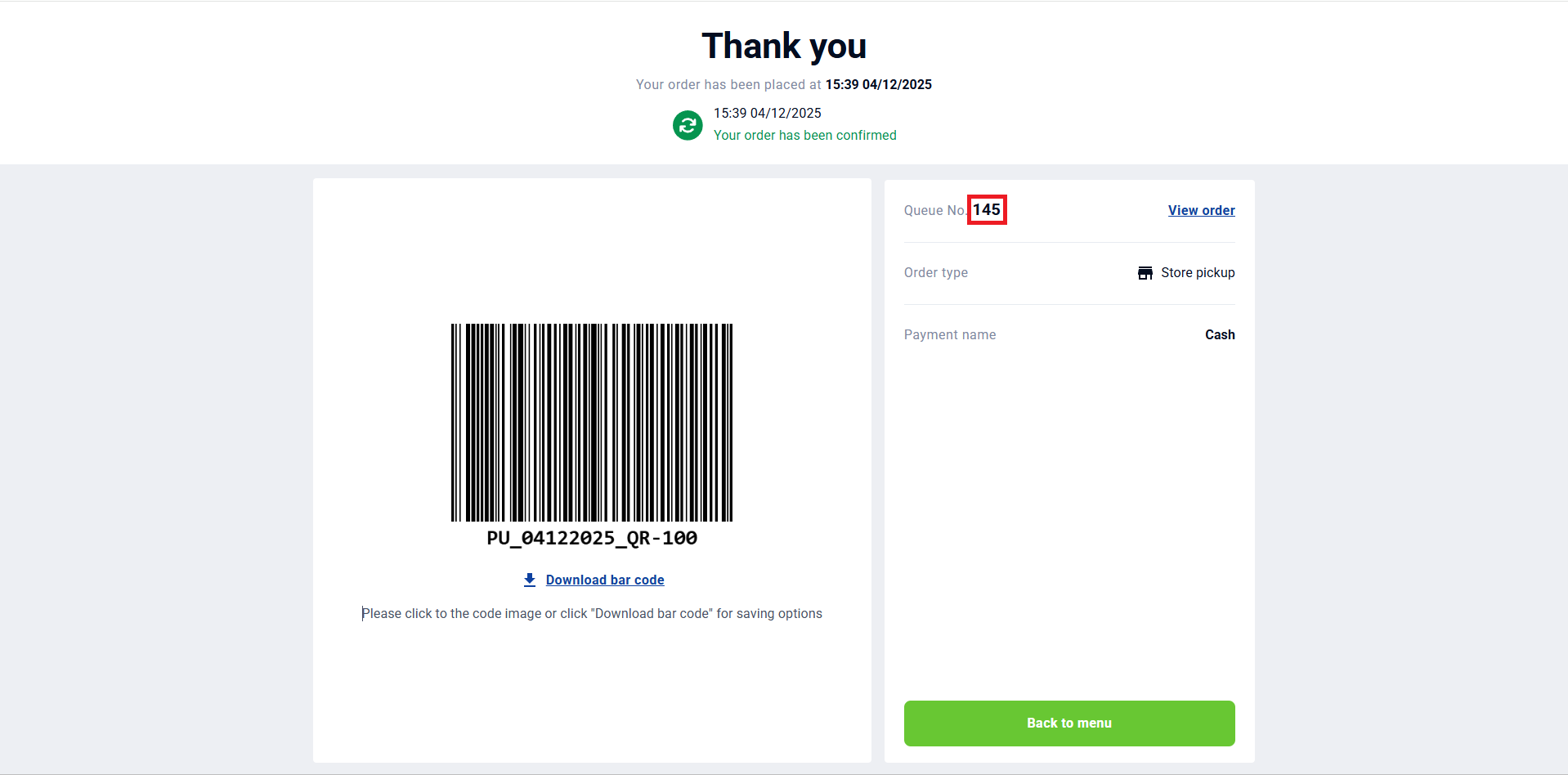Image resolution: width=1568 pixels, height=775 pixels.
Task: Click the timestamp above the confirmation message
Action: pos(767,114)
